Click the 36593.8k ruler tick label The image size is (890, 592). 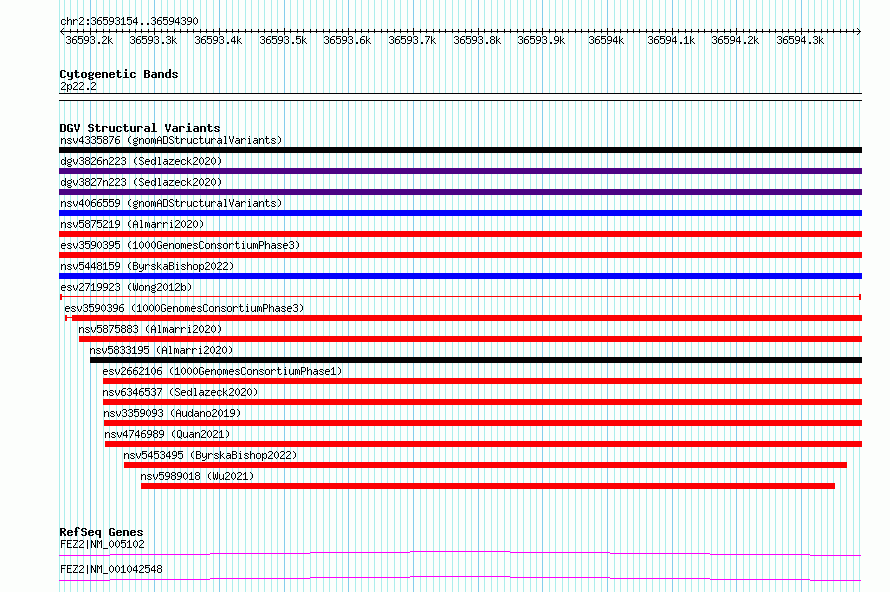tap(477, 40)
